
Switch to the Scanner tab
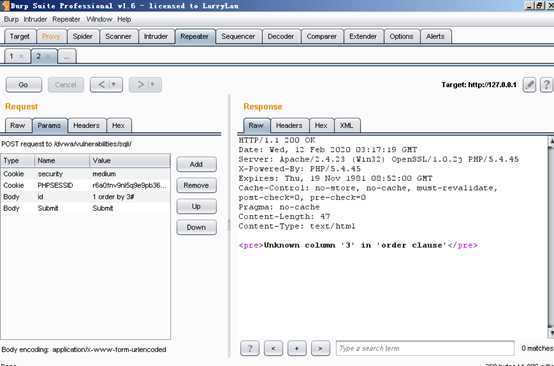[118, 36]
